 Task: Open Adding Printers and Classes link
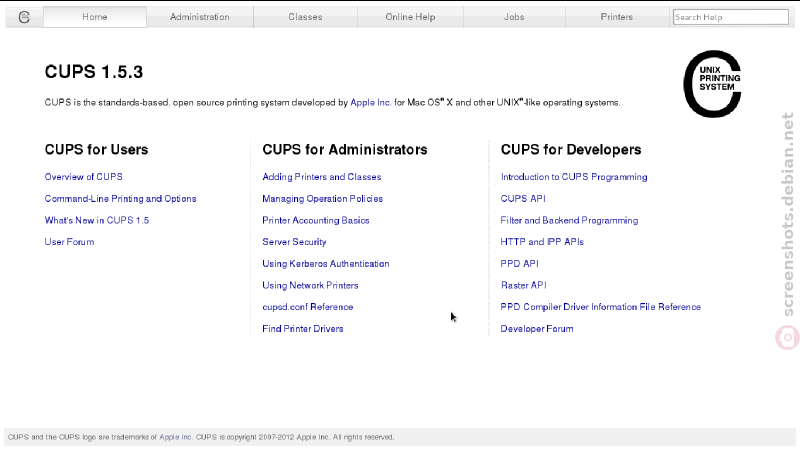coord(322,177)
